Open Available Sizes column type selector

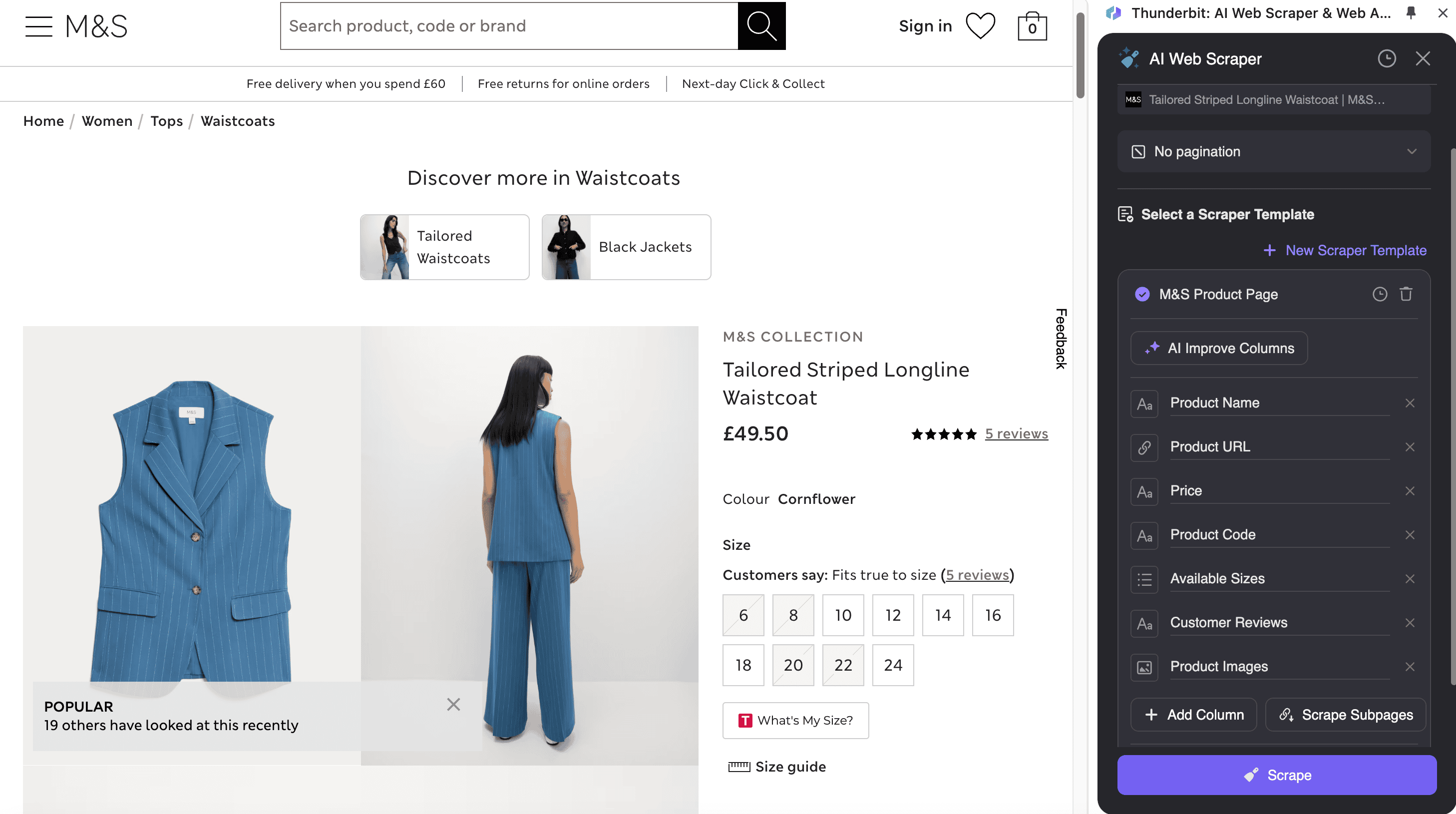point(1144,579)
